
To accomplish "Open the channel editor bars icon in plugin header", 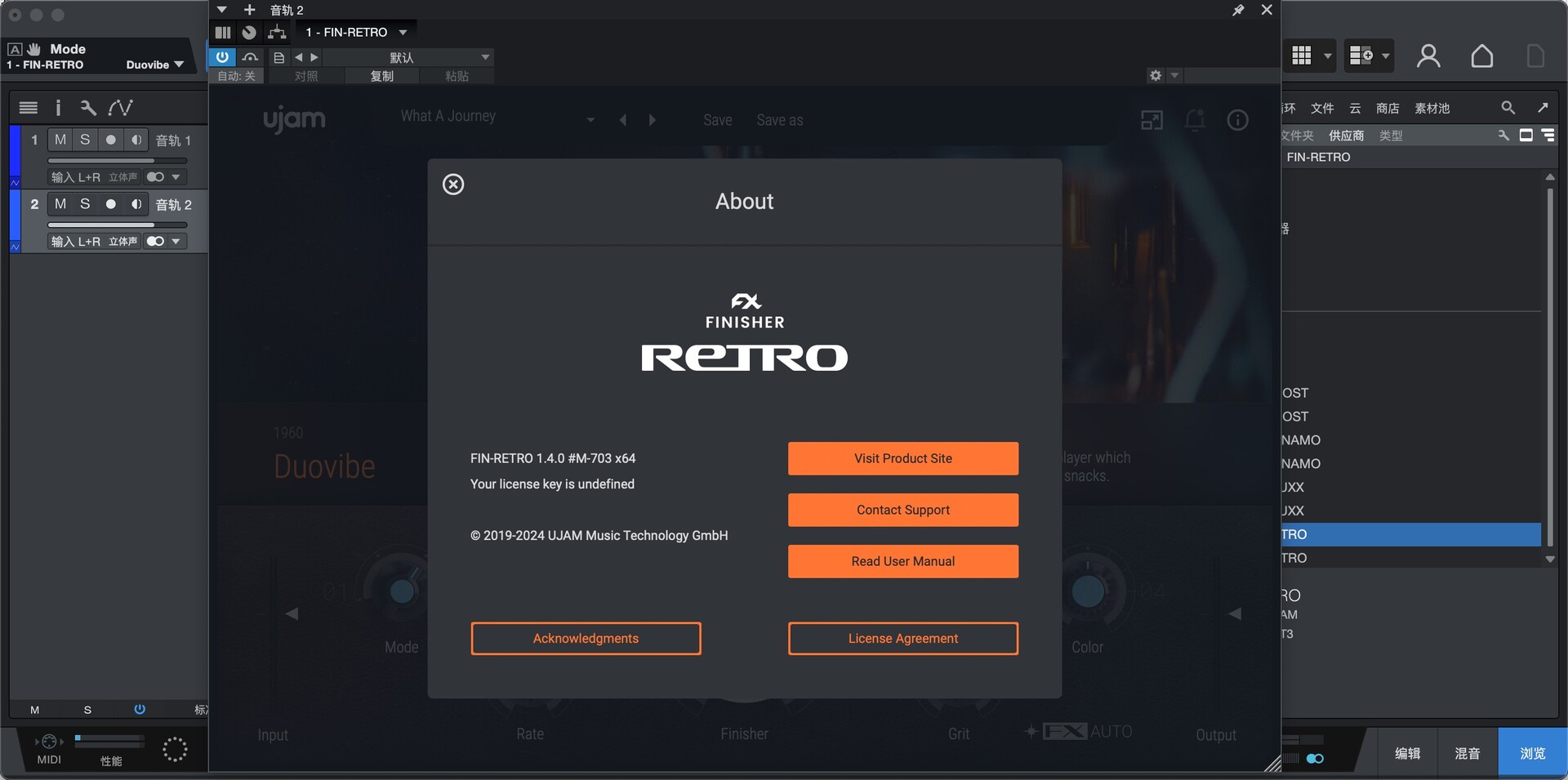I will point(223,32).
